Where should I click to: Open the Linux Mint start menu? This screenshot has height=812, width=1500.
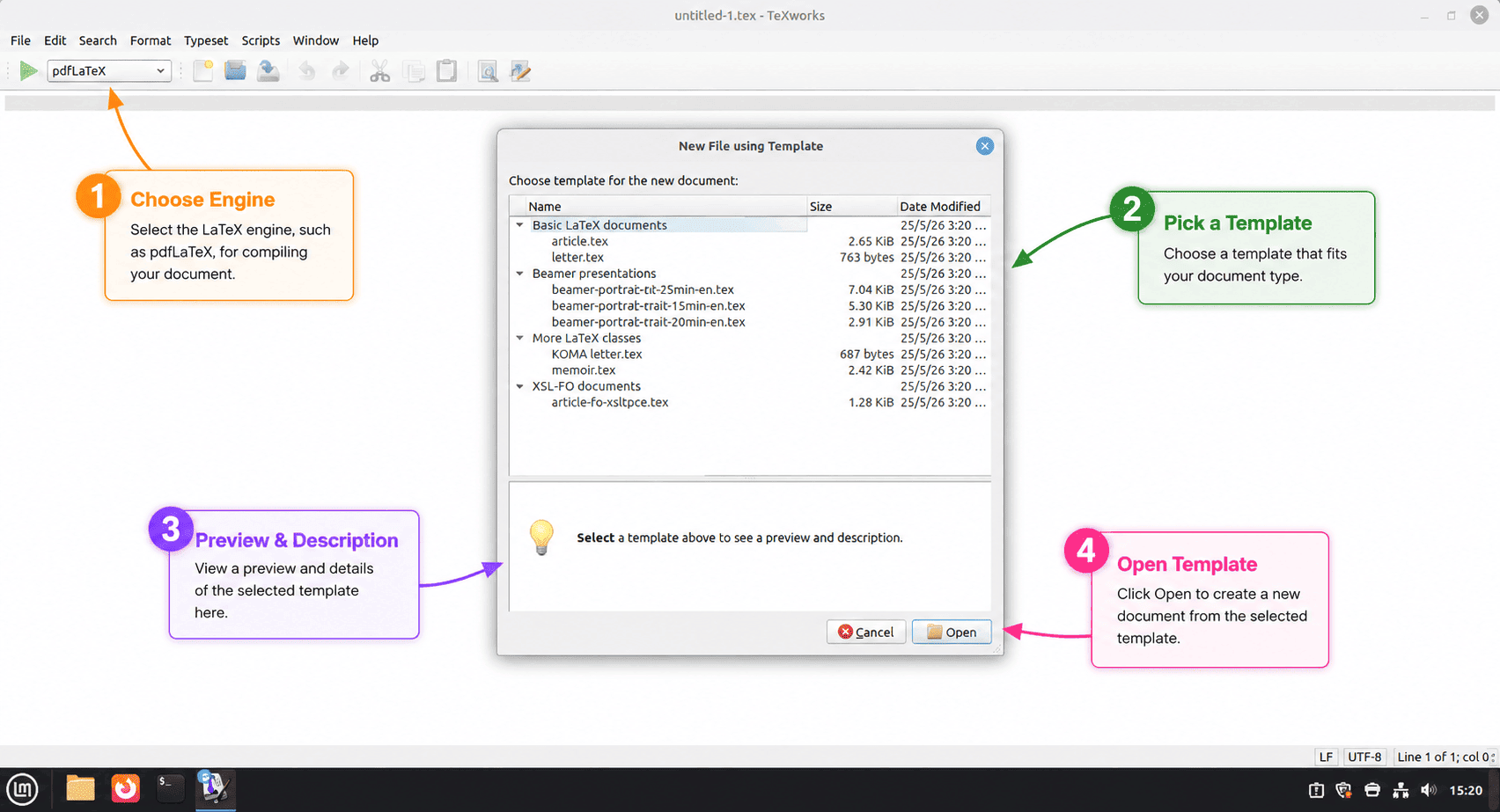[22, 788]
